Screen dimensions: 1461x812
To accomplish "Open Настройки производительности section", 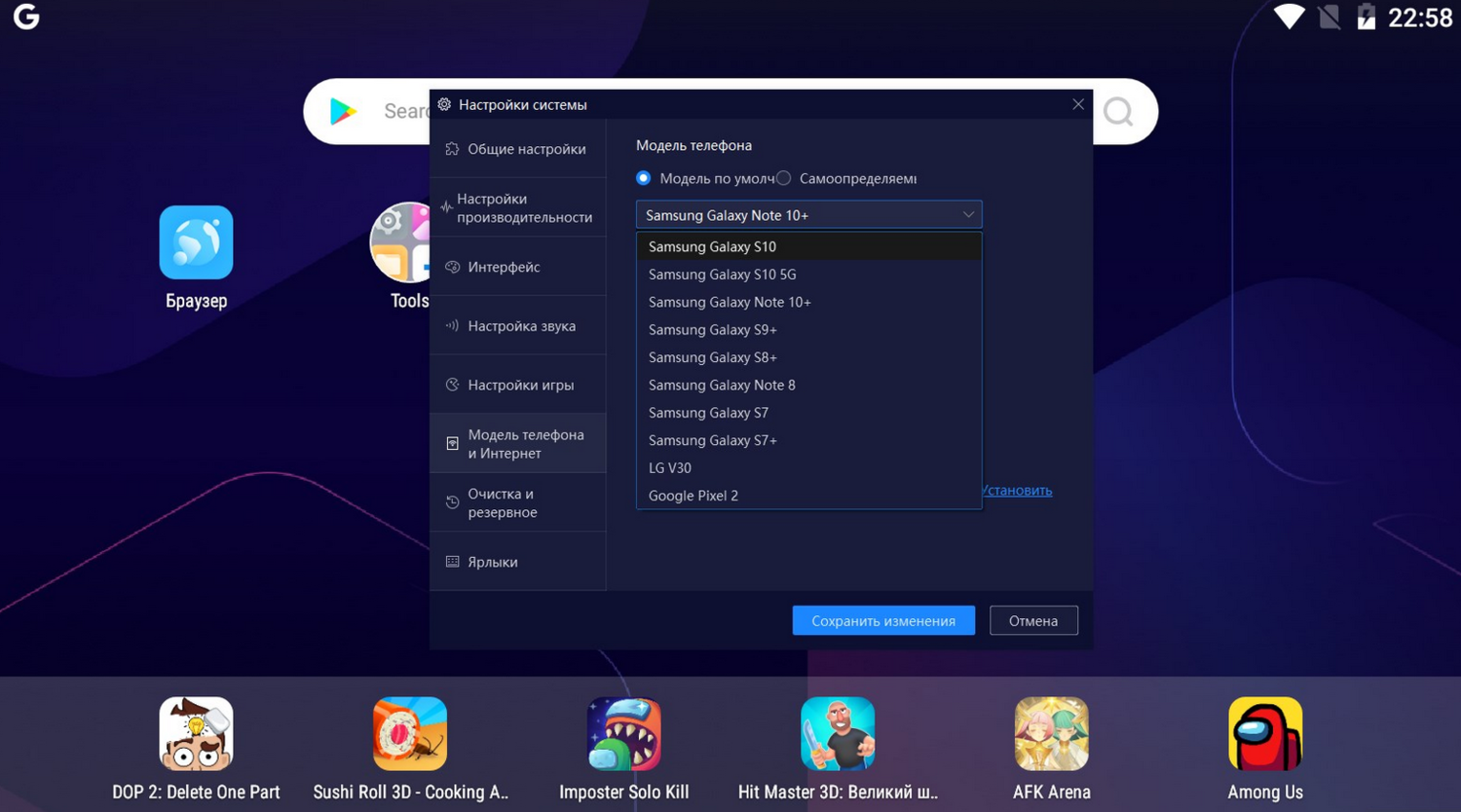I will pyautogui.click(x=518, y=207).
